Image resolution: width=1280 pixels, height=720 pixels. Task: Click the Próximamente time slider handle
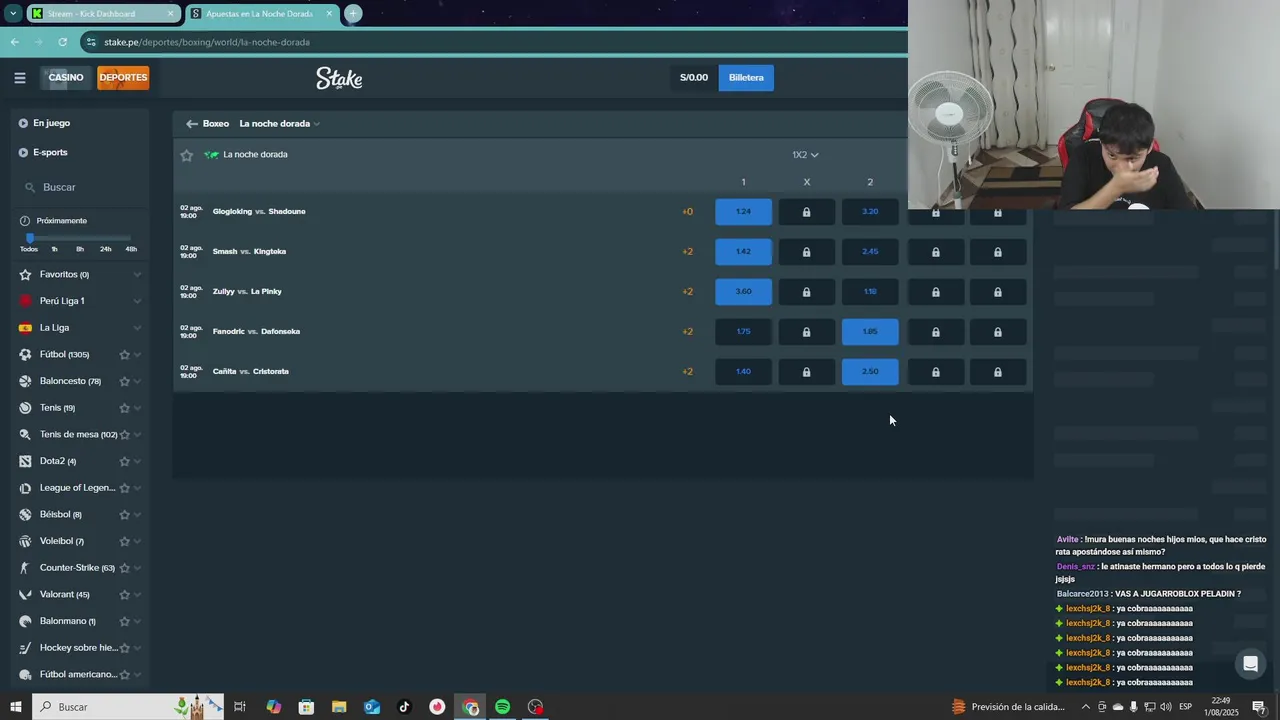click(x=30, y=238)
